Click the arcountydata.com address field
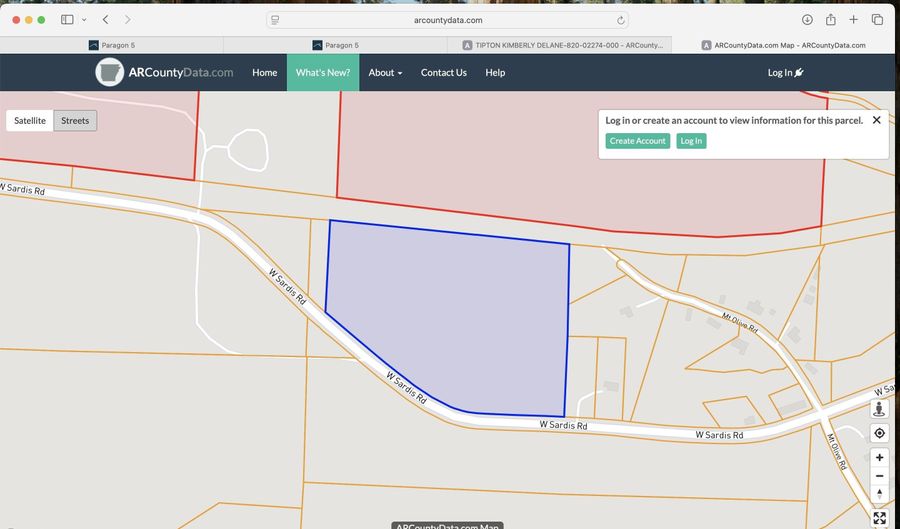900x529 pixels. pyautogui.click(x=448, y=20)
